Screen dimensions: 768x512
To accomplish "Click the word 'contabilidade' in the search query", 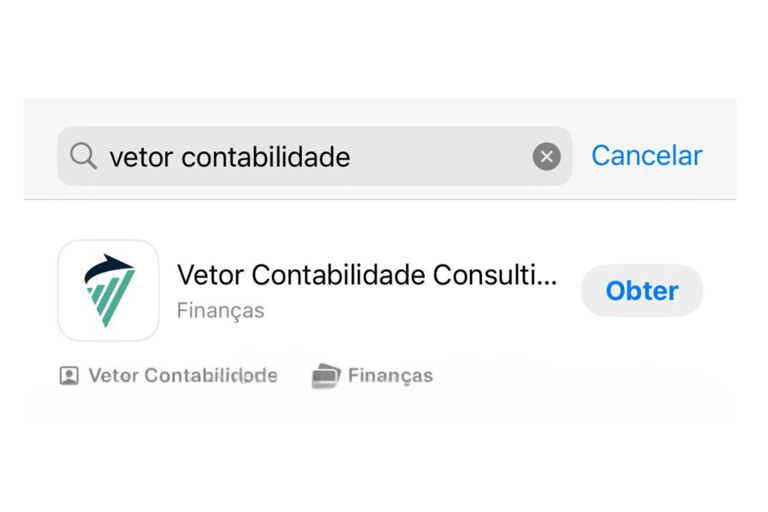I will [x=265, y=157].
